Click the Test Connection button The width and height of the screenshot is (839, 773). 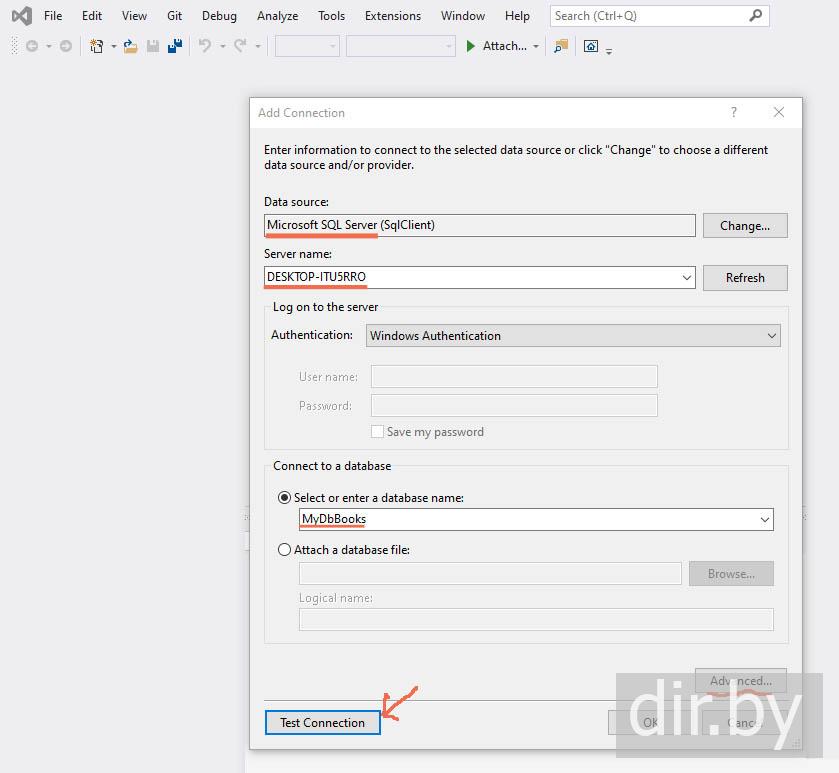(x=323, y=723)
